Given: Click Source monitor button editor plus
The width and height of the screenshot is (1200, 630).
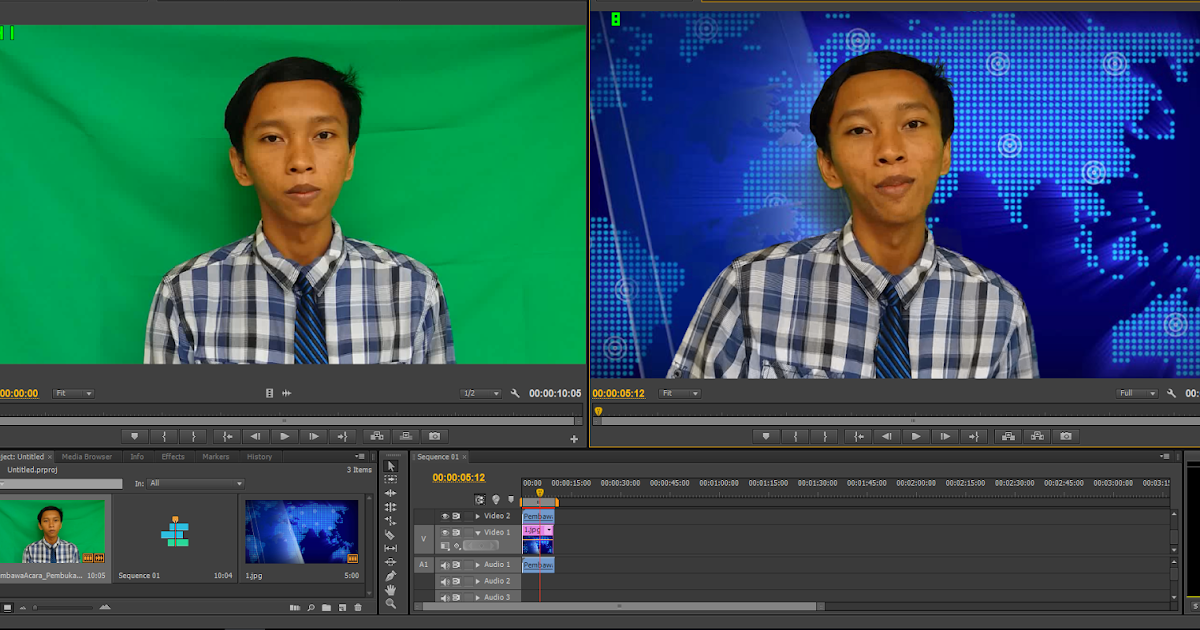Looking at the screenshot, I should (x=574, y=439).
